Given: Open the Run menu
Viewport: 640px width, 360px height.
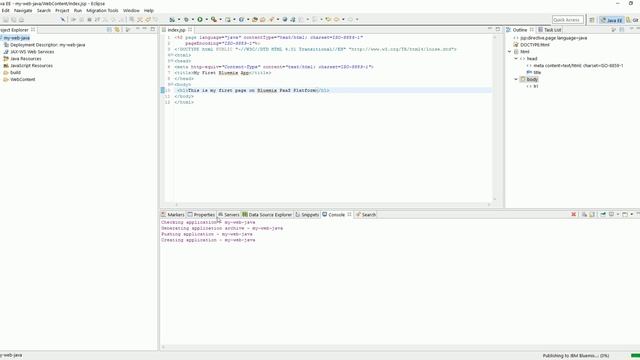Looking at the screenshot, I should coord(78,11).
